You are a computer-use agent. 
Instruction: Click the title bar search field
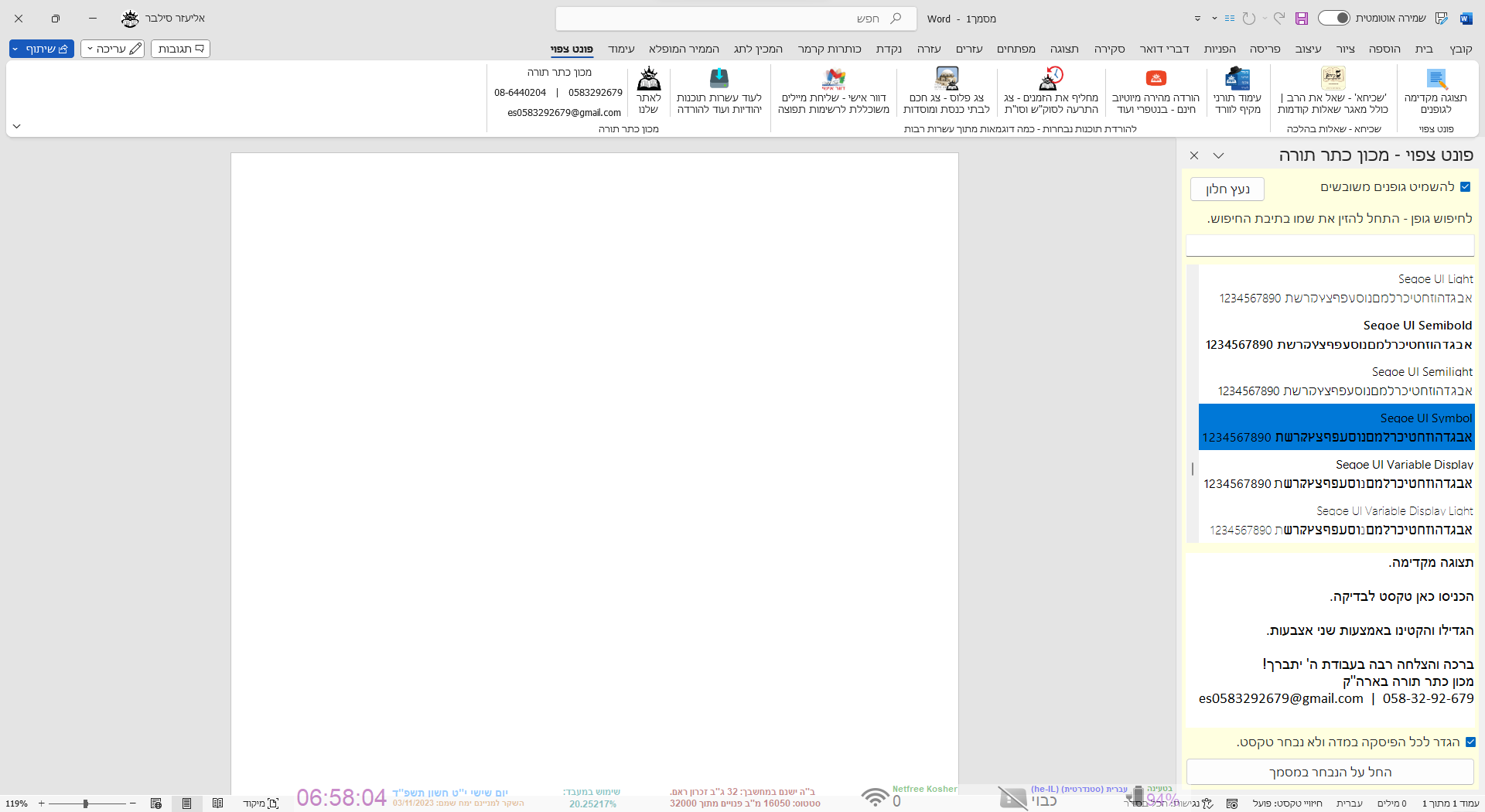click(x=736, y=19)
